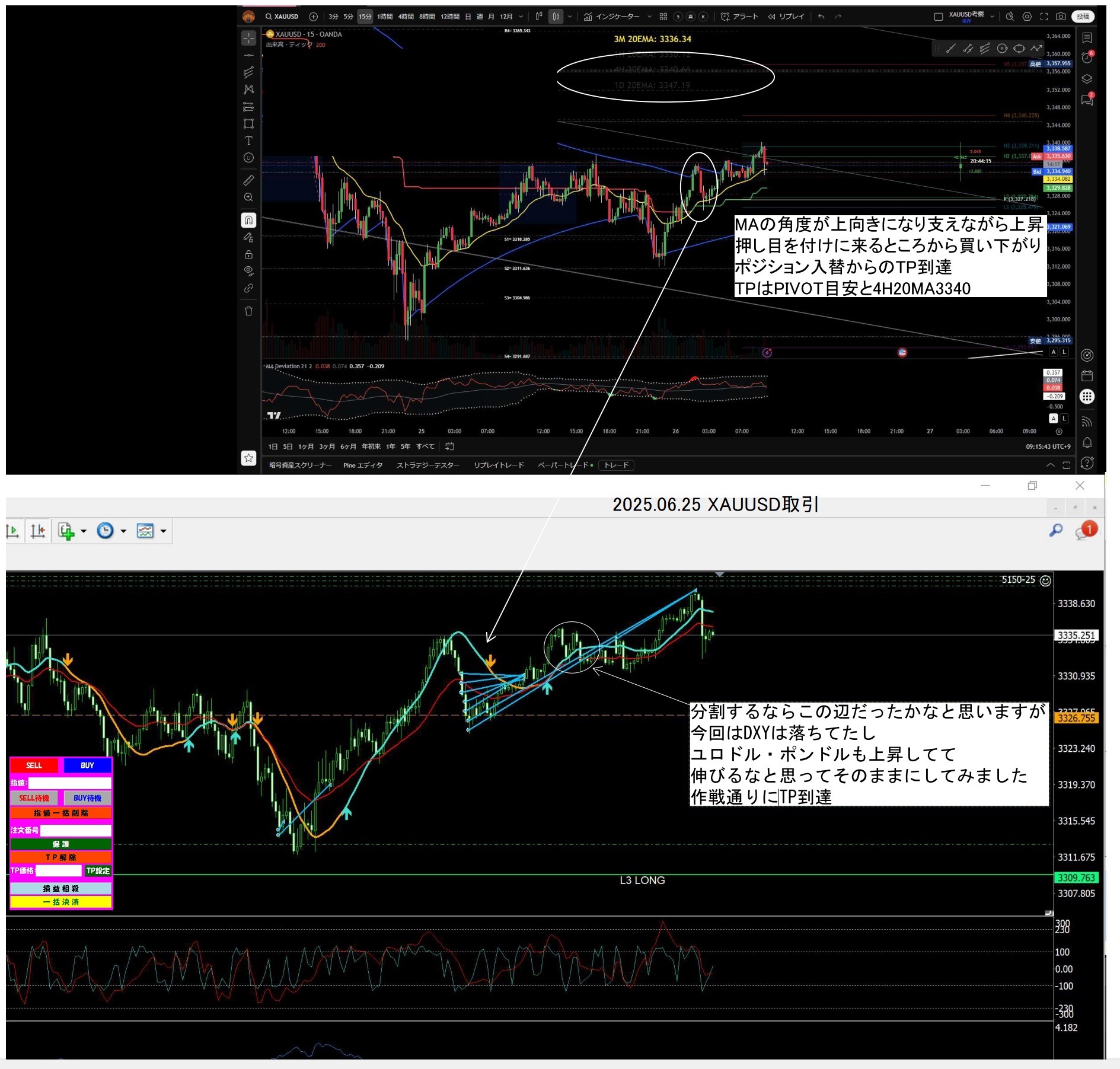Select the trend line drawing tool
Viewport: 1120px width, 1069px height.
(x=248, y=55)
